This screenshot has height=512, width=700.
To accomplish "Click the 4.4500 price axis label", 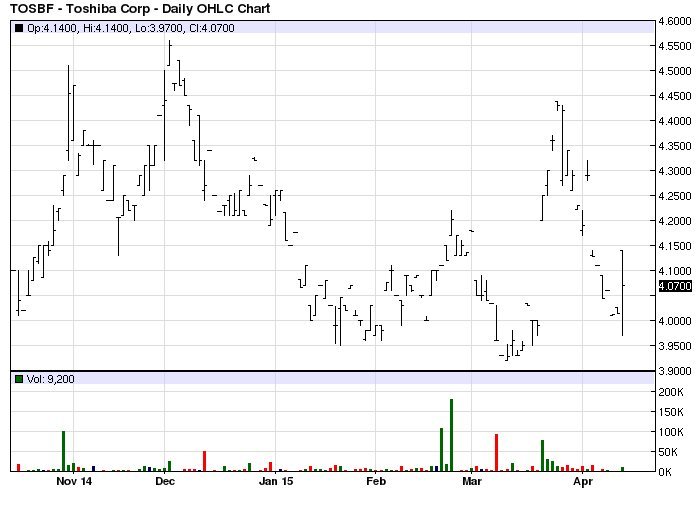I will click(675, 96).
